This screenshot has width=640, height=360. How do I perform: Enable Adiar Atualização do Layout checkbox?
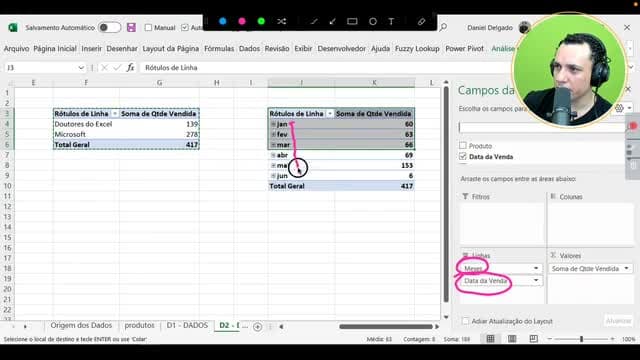[x=465, y=321]
